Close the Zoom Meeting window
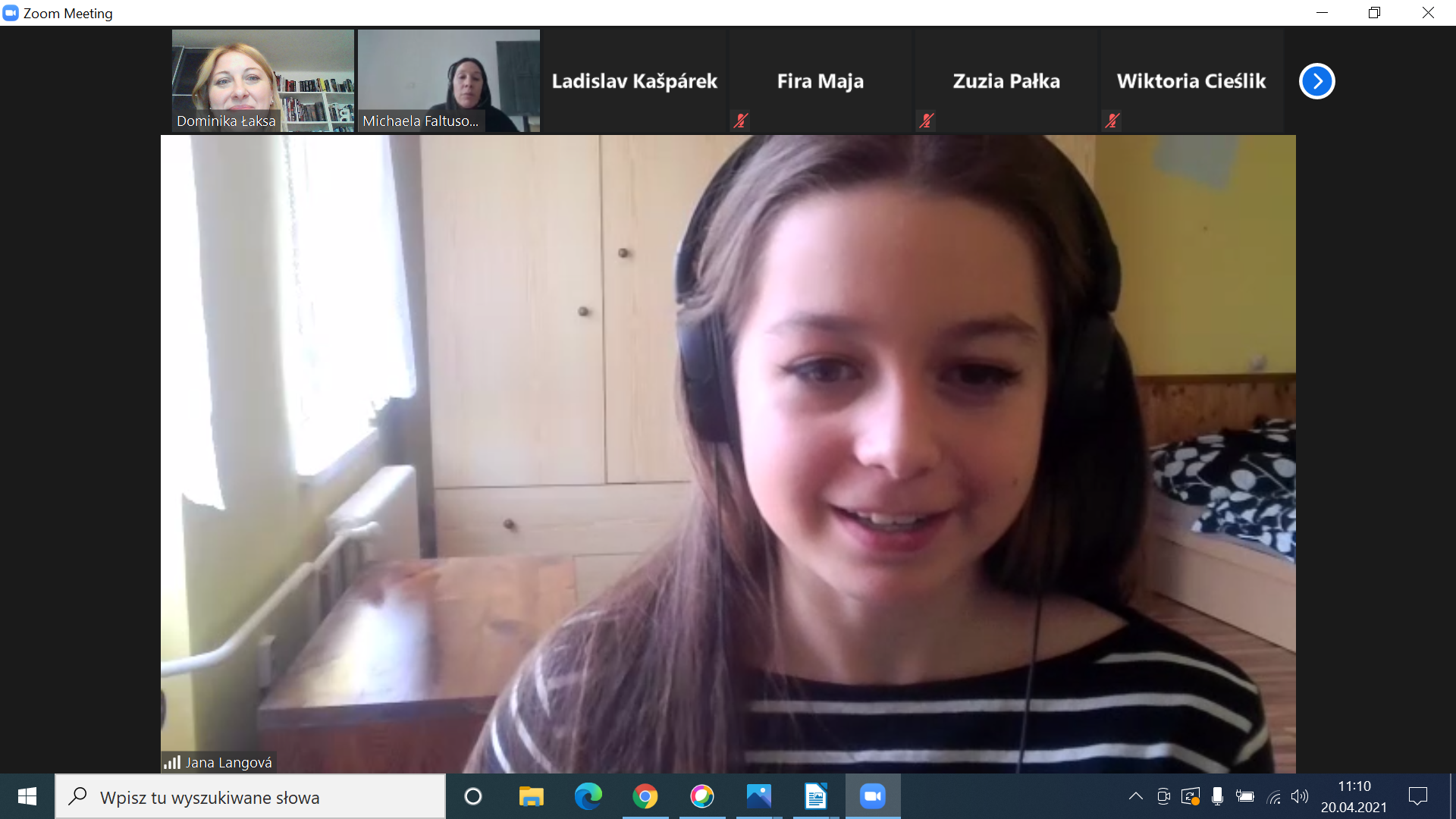Viewport: 1456px width, 819px height. [1428, 13]
